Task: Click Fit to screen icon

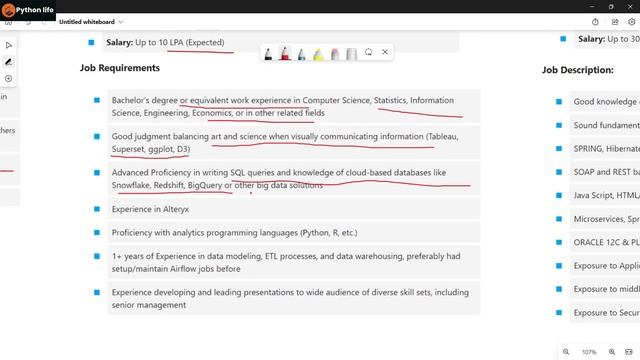Action: tap(629, 352)
